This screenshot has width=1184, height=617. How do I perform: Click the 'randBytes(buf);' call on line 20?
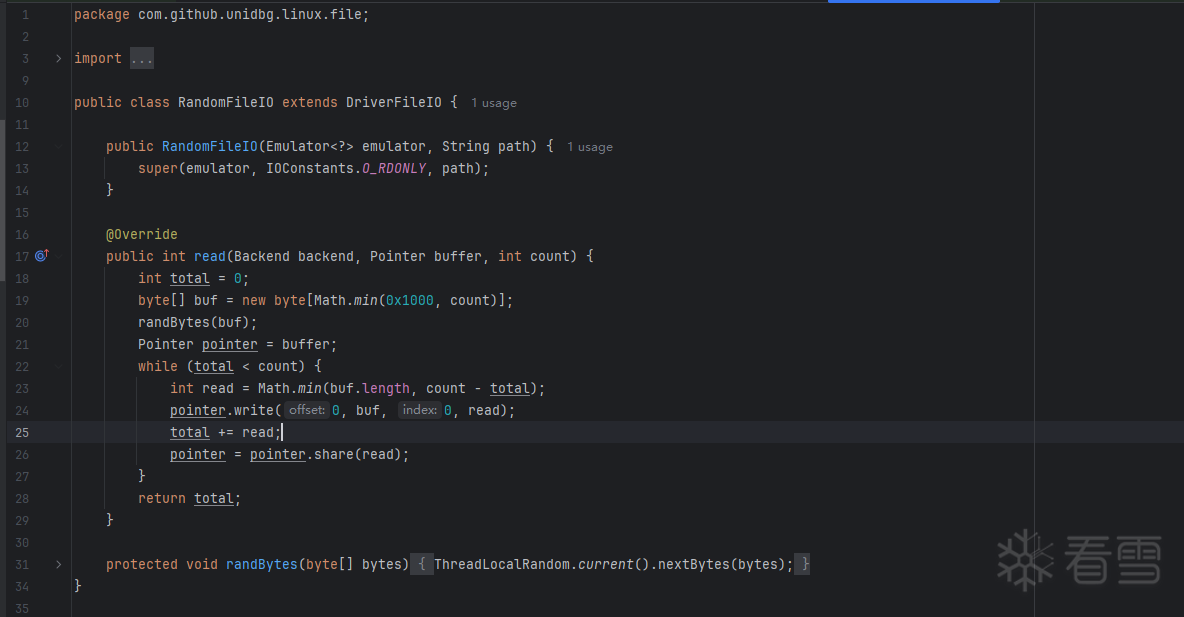coord(198,322)
